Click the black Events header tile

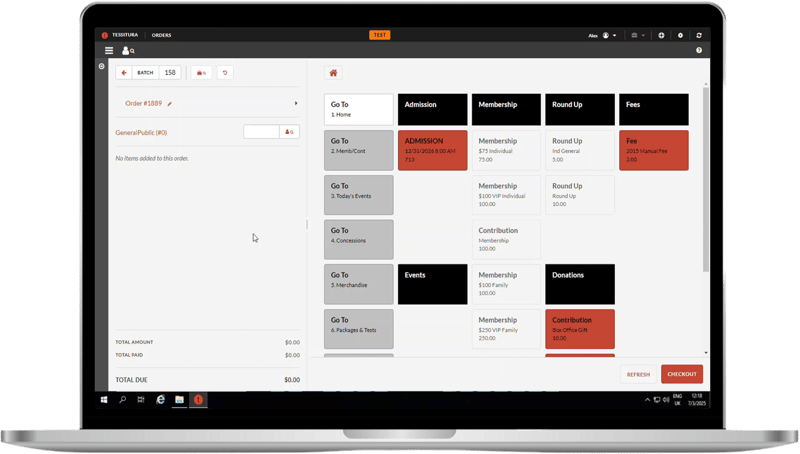(433, 284)
